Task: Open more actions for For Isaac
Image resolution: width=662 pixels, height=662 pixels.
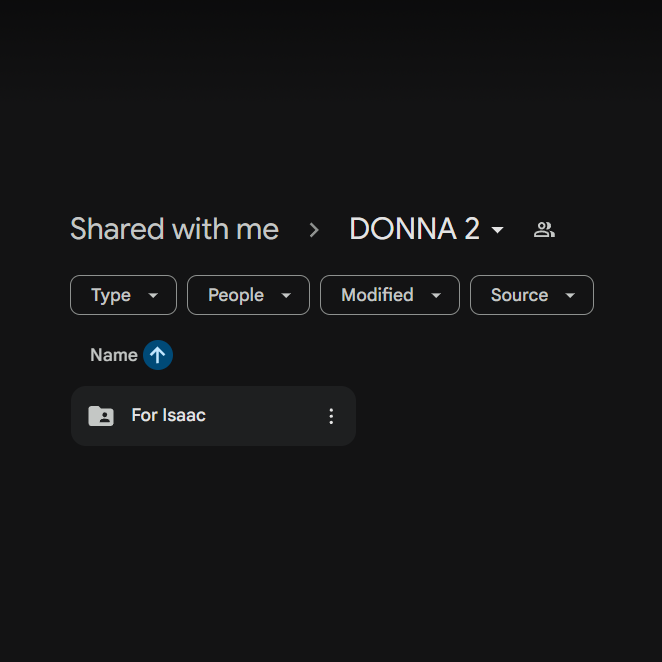Action: tap(331, 416)
